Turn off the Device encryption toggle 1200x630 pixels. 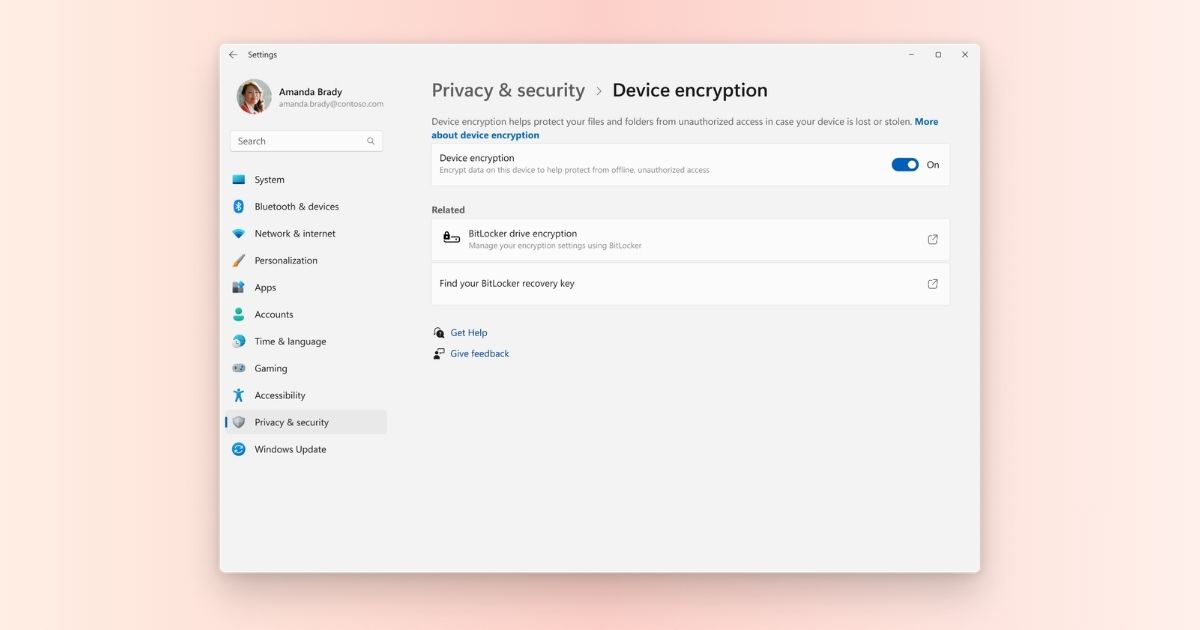[905, 165]
